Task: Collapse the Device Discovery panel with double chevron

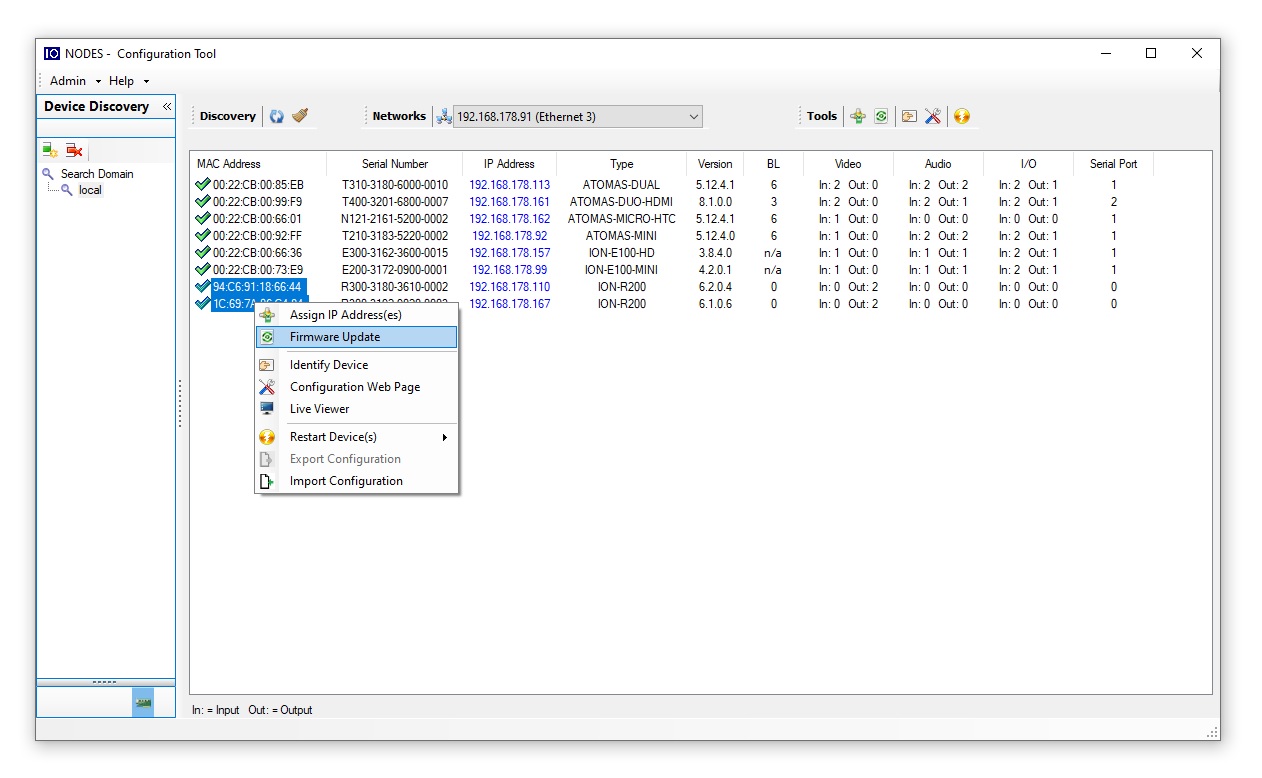Action: coord(166,107)
